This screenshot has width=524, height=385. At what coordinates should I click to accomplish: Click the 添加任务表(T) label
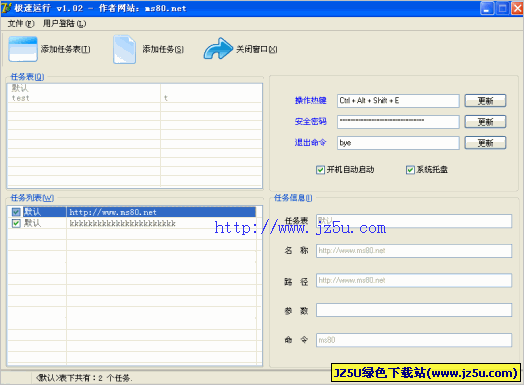click(66, 49)
